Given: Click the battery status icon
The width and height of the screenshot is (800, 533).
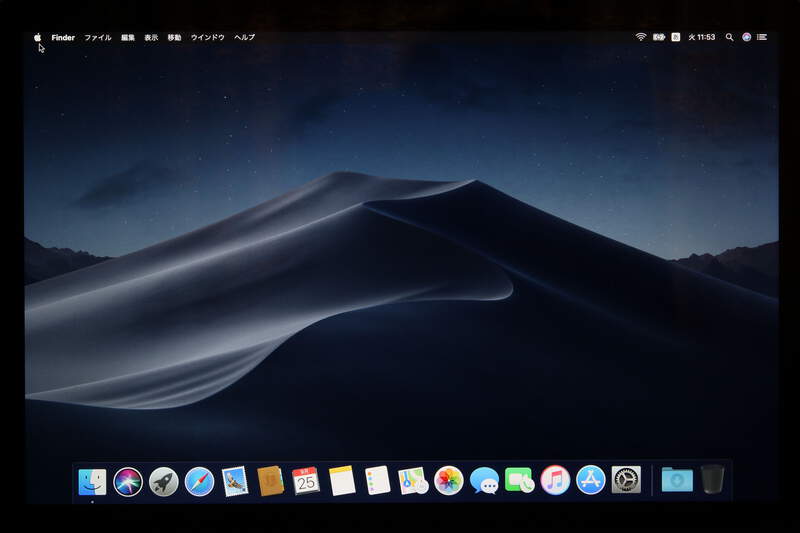Looking at the screenshot, I should pyautogui.click(x=659, y=37).
